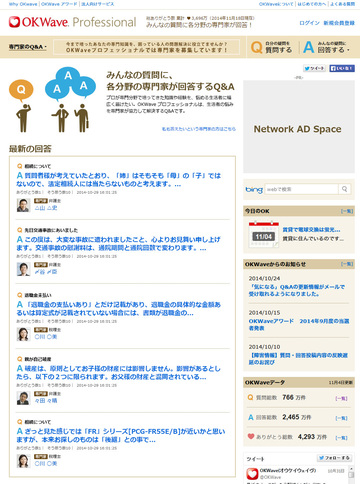The image size is (360, 484).
Task: Open the OKWaveアワード 2014年9月度 notice
Action: [x=299, y=325]
